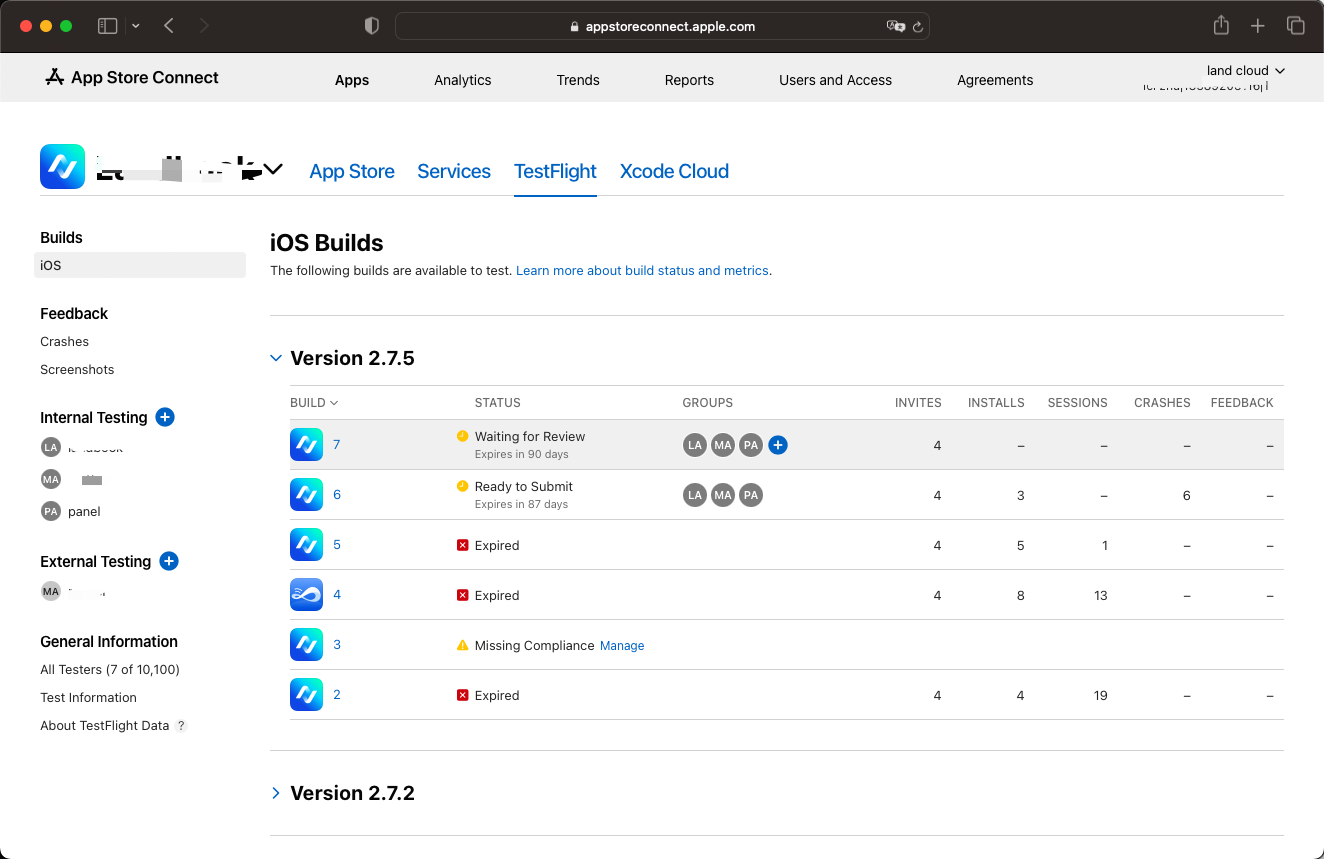The width and height of the screenshot is (1324, 859).
Task: Sort by BUILD column header
Action: coord(314,403)
